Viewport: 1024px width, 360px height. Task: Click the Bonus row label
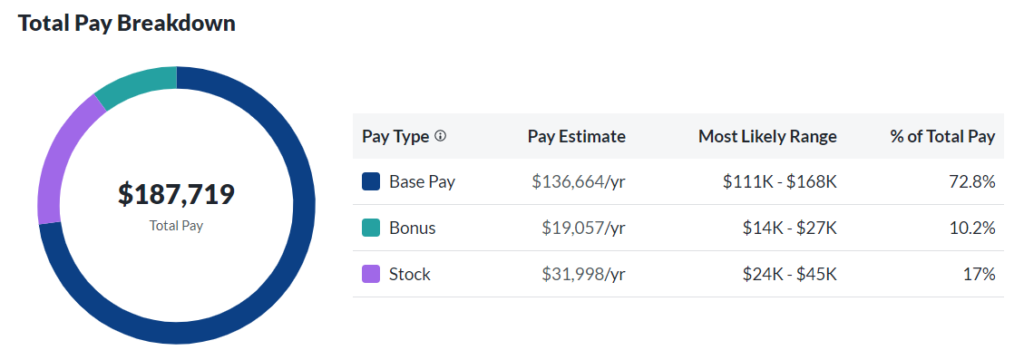click(412, 228)
